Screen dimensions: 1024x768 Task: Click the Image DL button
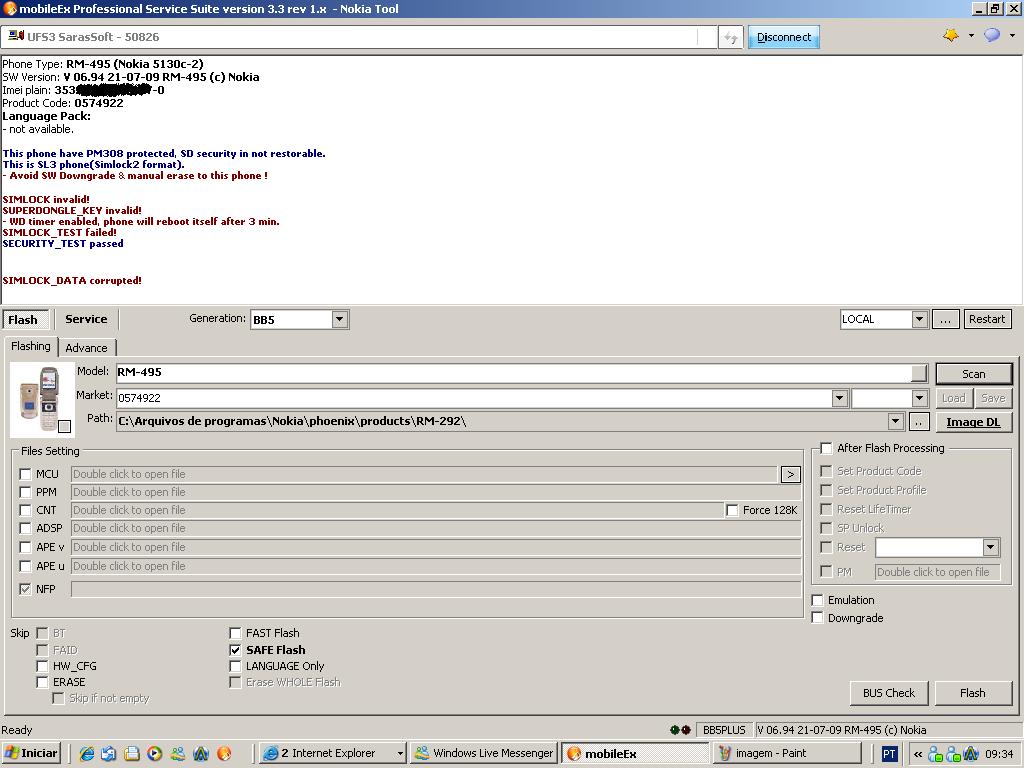pos(974,422)
